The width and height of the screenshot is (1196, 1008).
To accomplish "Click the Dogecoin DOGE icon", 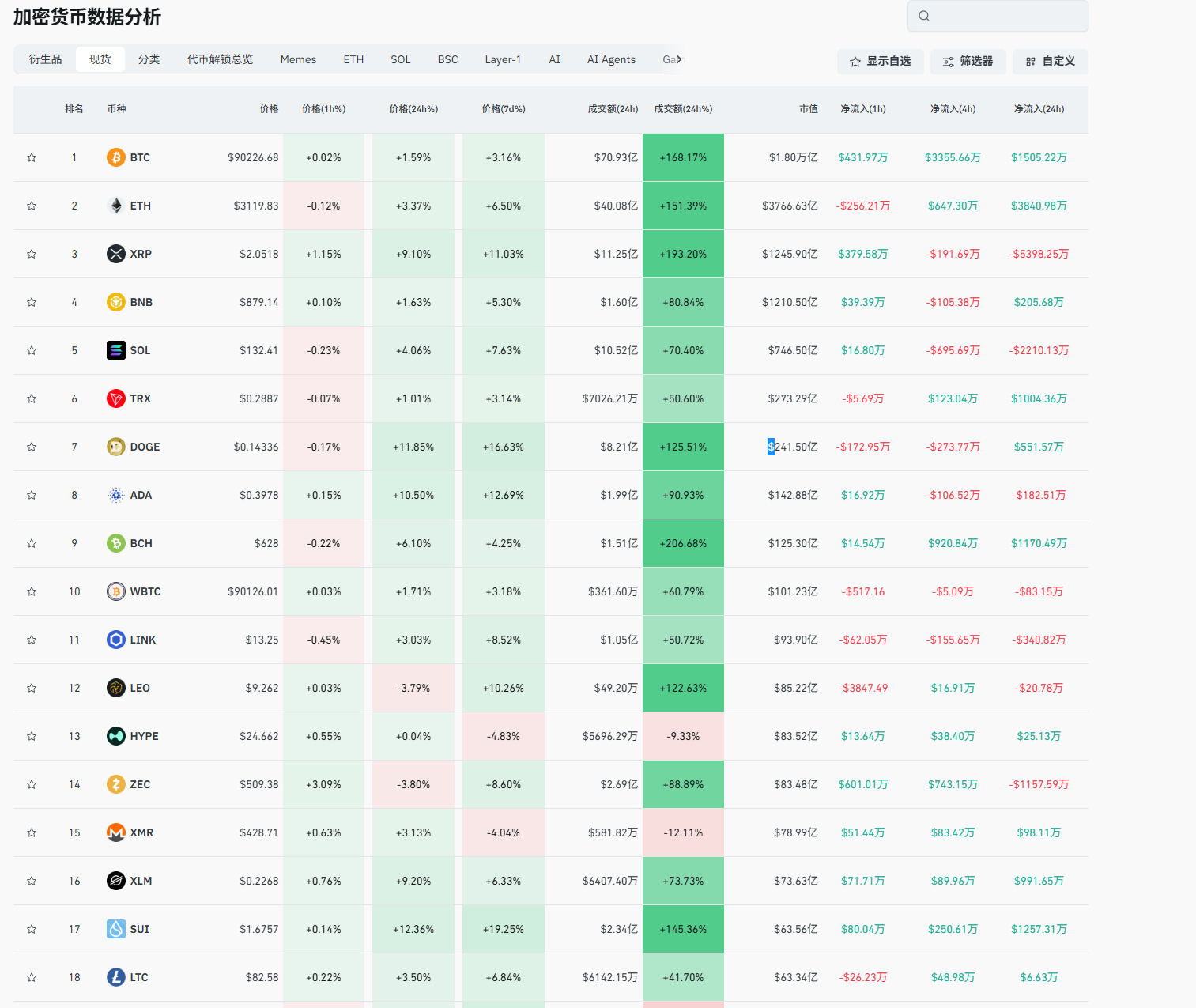I will [x=116, y=447].
